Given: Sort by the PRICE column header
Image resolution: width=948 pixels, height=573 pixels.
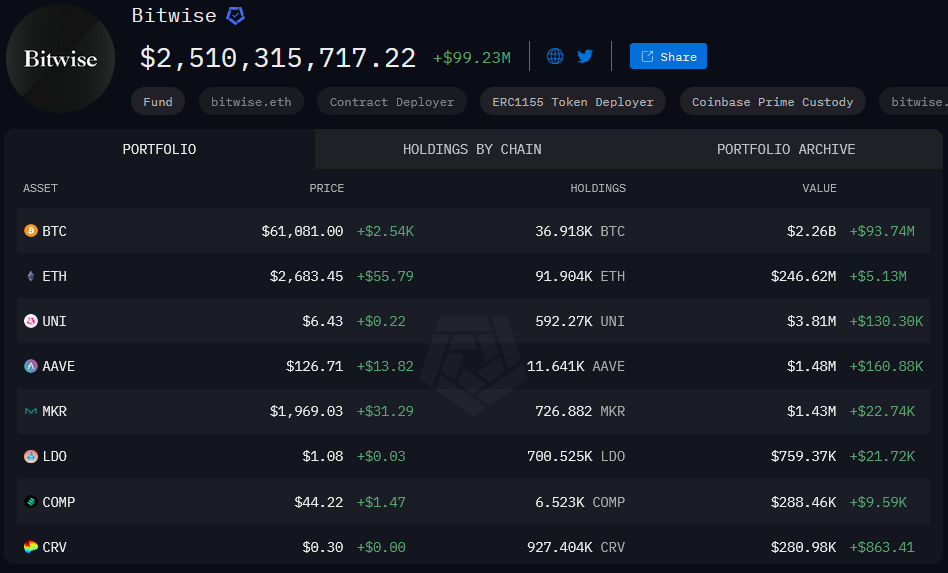Looking at the screenshot, I should (326, 188).
